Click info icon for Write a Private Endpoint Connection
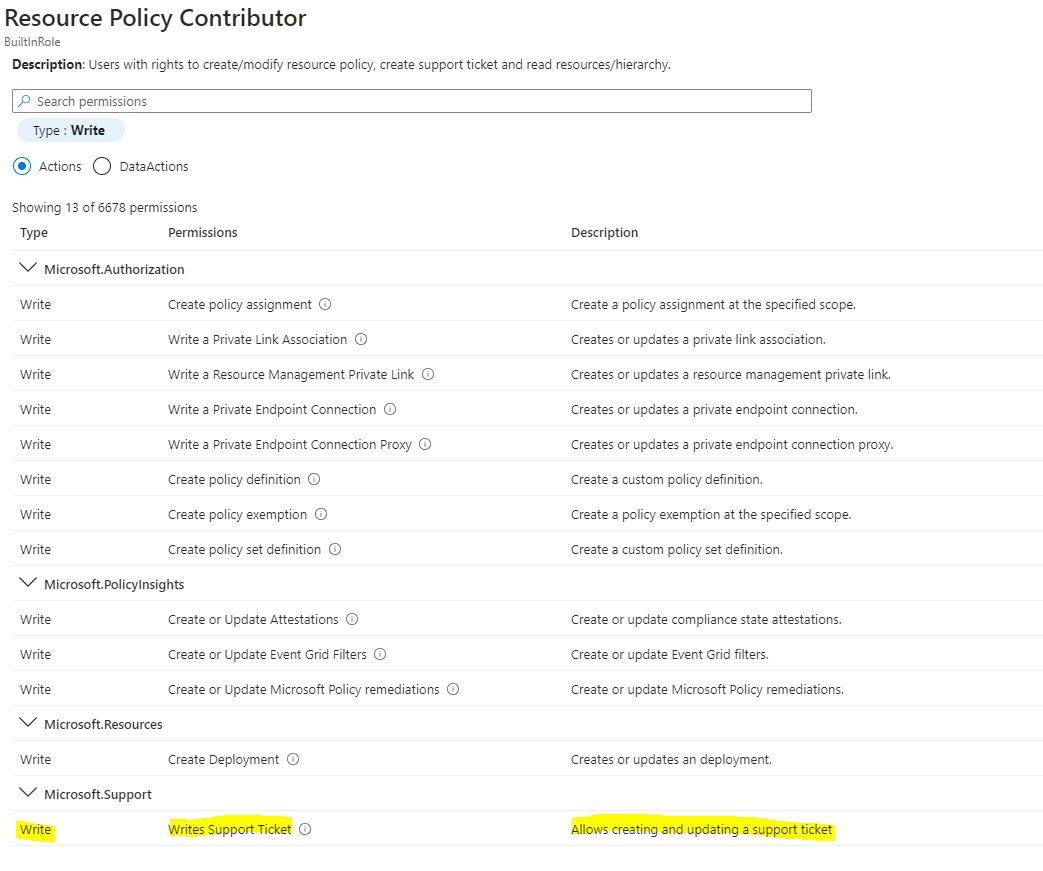 click(390, 409)
